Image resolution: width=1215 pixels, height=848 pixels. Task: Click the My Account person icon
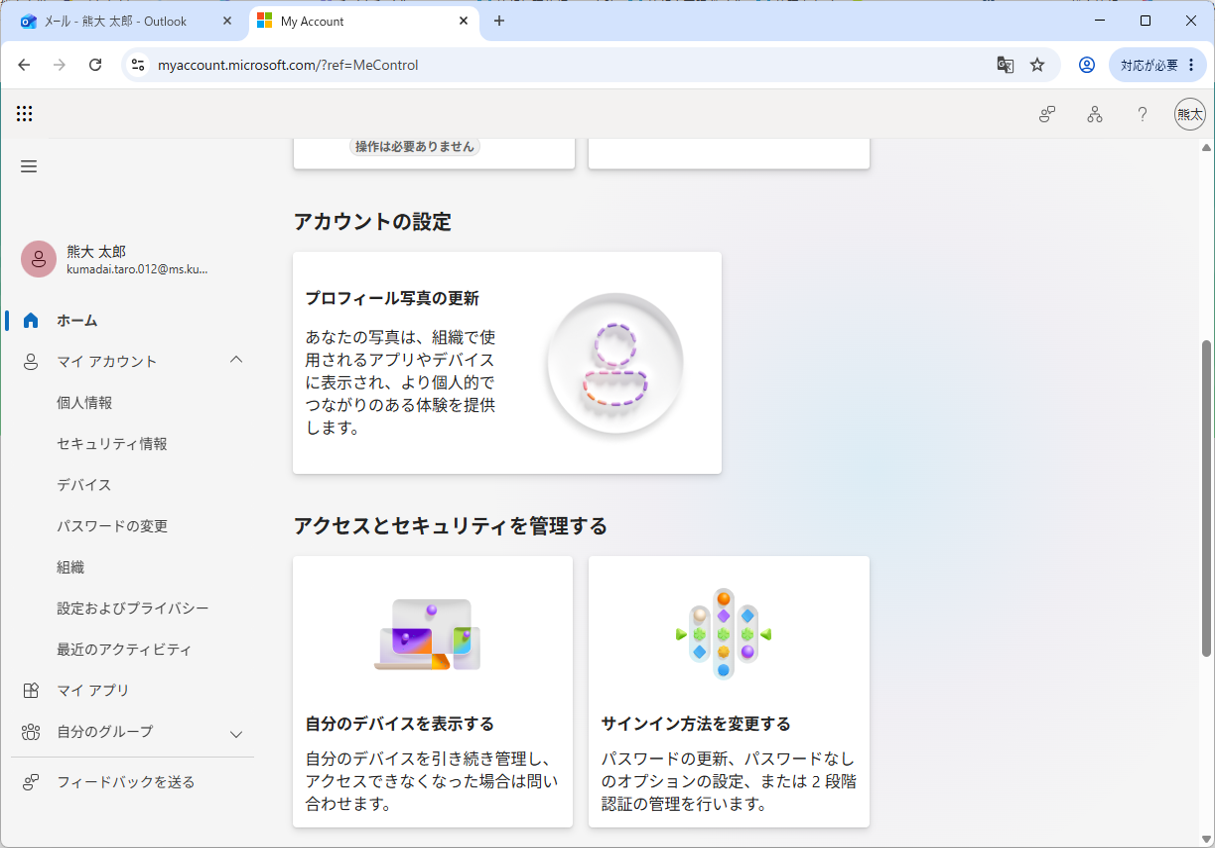(31, 361)
